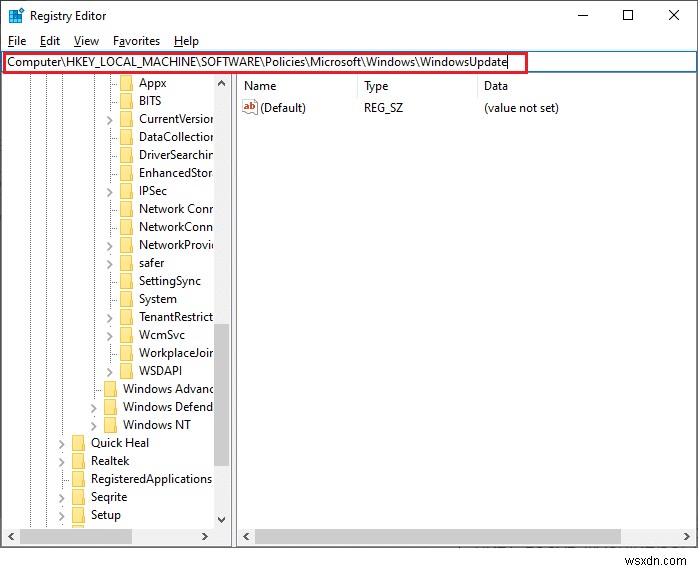Expand the Quick Heal key
Image resolution: width=698 pixels, height=571 pixels.
(61, 444)
